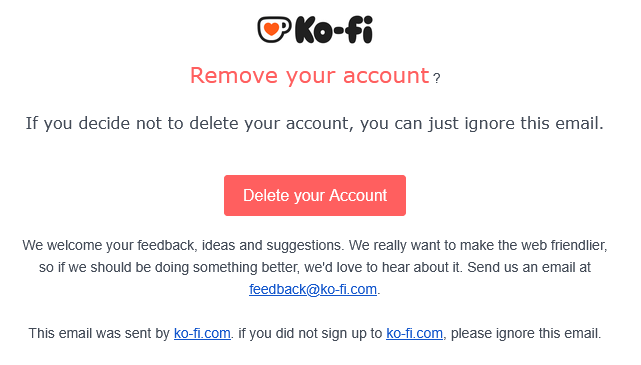Screen dimensions: 641x365
Task: Click the 'Remove your account' heading
Action: (x=309, y=76)
